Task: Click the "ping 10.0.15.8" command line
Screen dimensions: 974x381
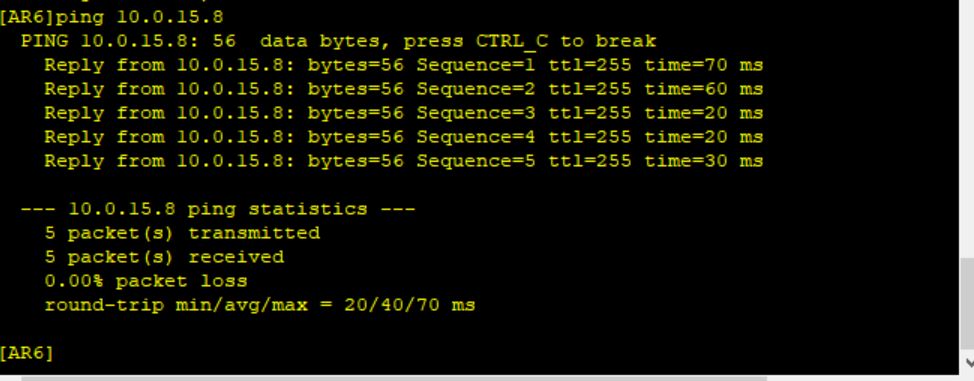Action: (x=112, y=17)
